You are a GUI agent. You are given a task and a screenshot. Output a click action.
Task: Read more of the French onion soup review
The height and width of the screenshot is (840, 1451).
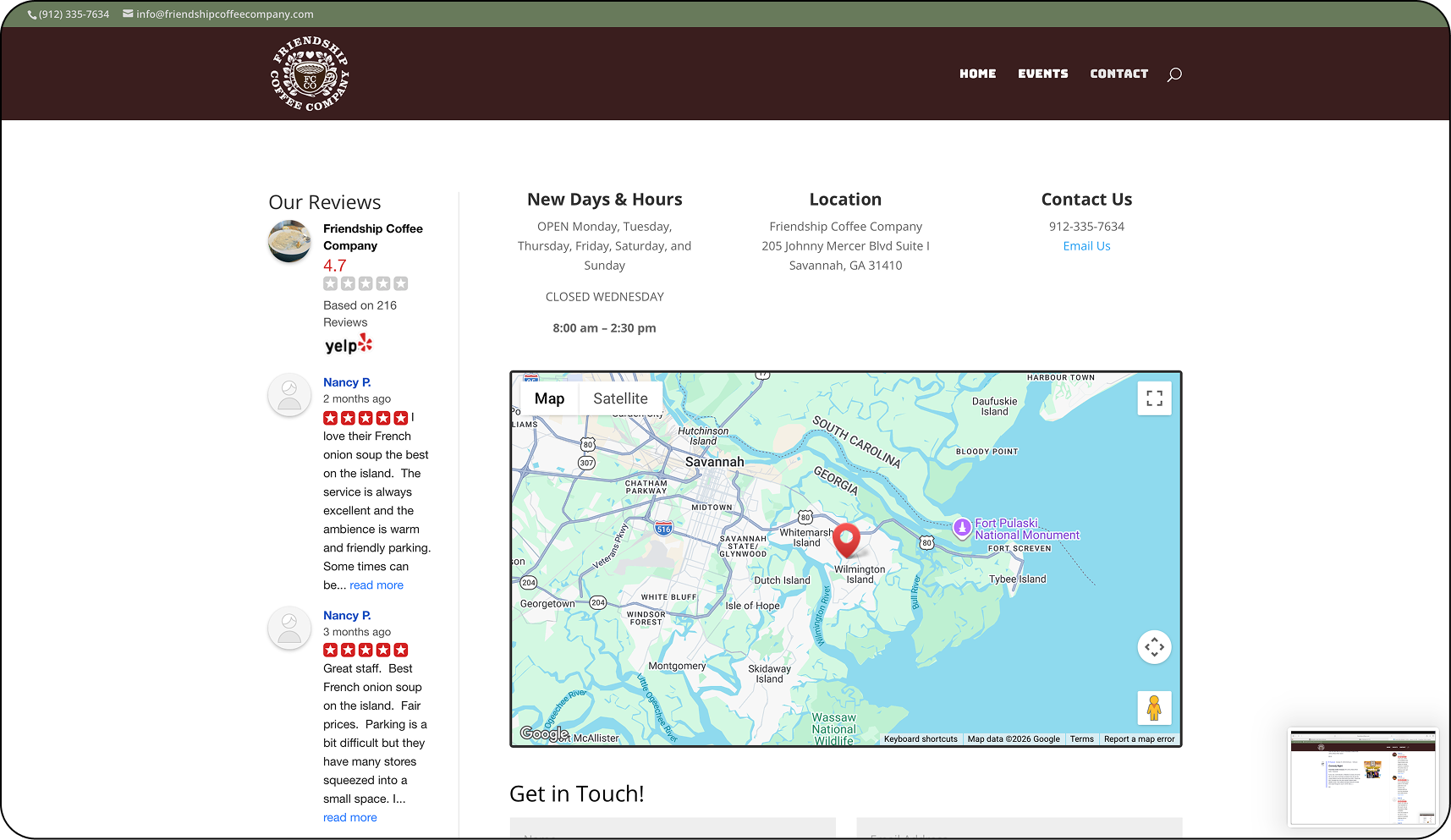pyautogui.click(x=376, y=585)
